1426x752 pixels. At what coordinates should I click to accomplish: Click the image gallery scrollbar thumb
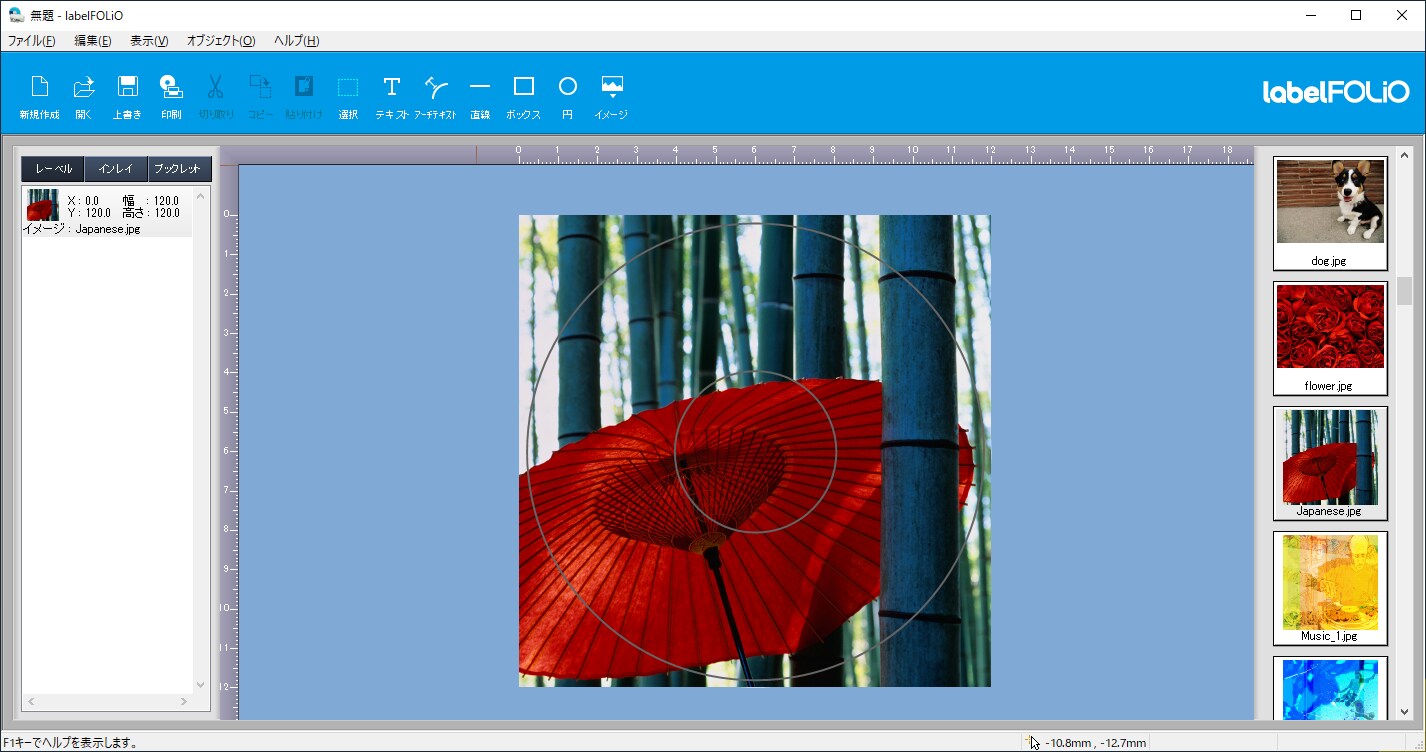click(1404, 291)
